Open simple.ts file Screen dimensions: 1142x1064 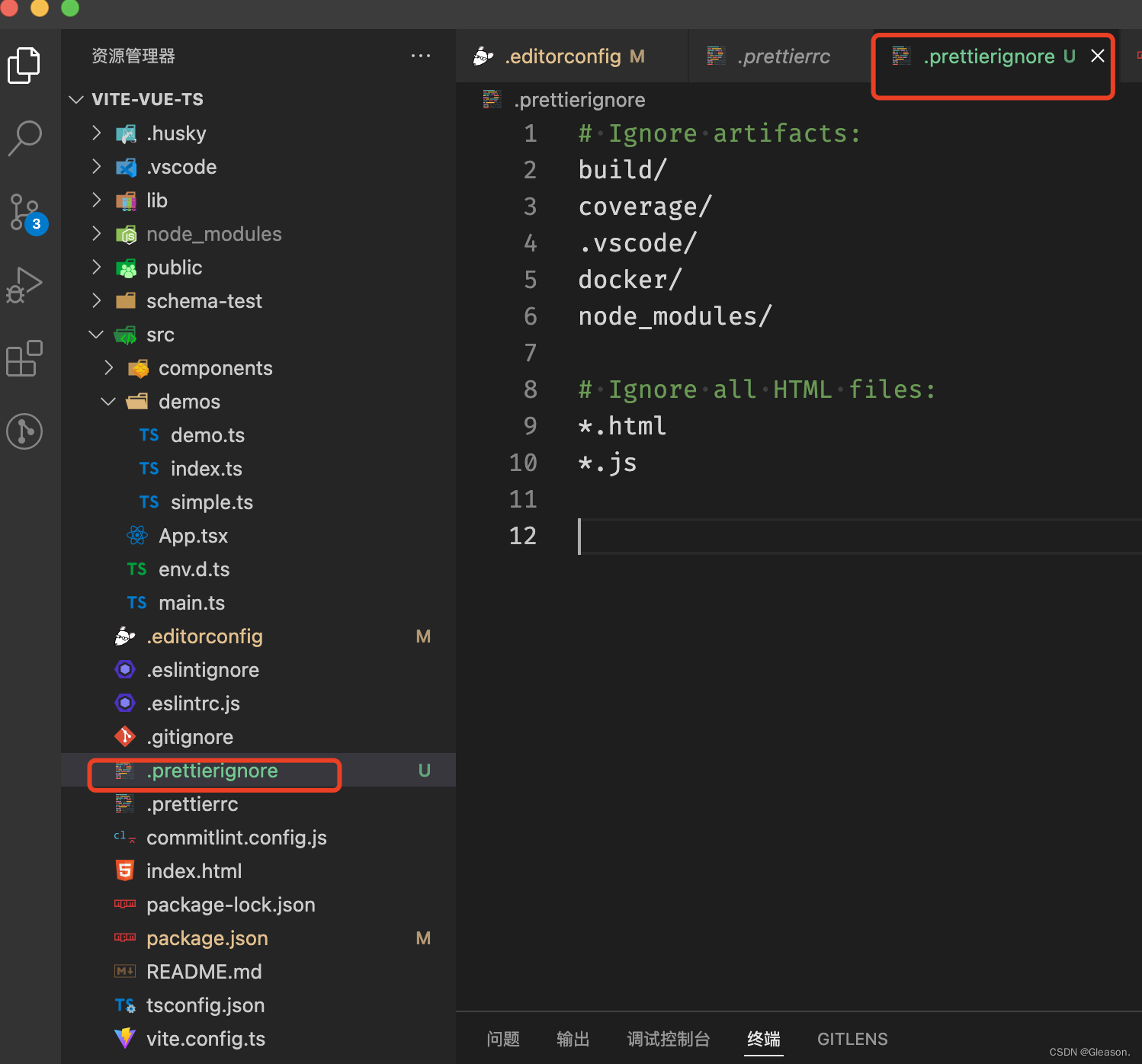tap(212, 502)
